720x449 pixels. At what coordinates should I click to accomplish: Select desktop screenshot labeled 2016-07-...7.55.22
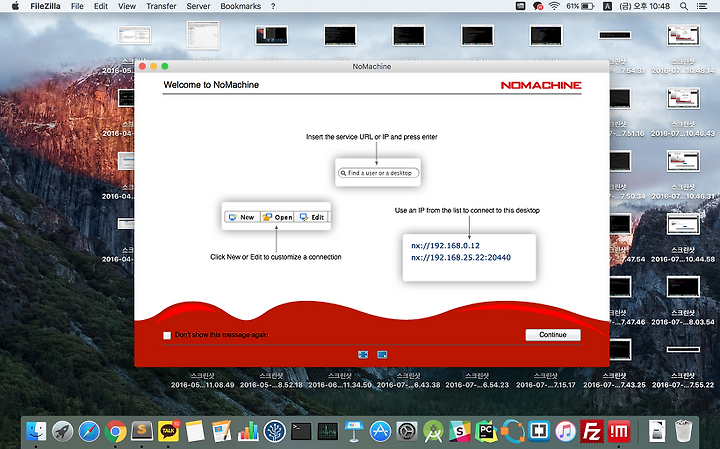tap(683, 350)
